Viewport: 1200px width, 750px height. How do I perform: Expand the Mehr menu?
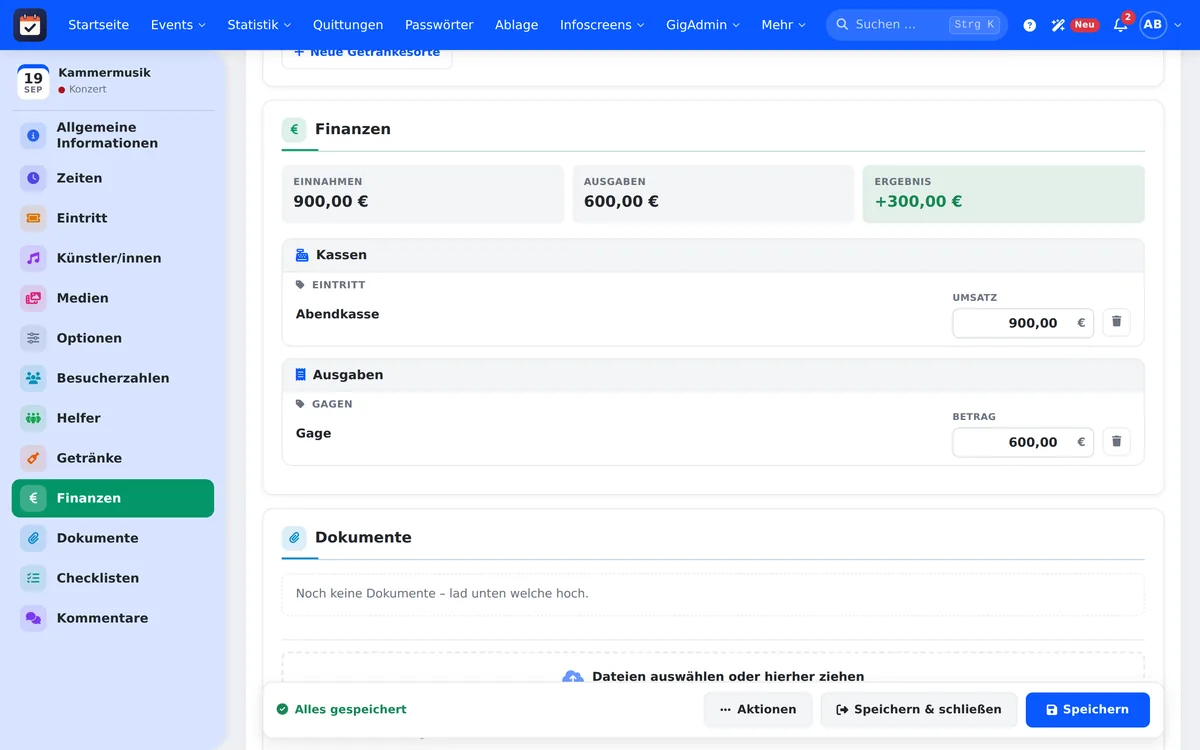coord(783,25)
